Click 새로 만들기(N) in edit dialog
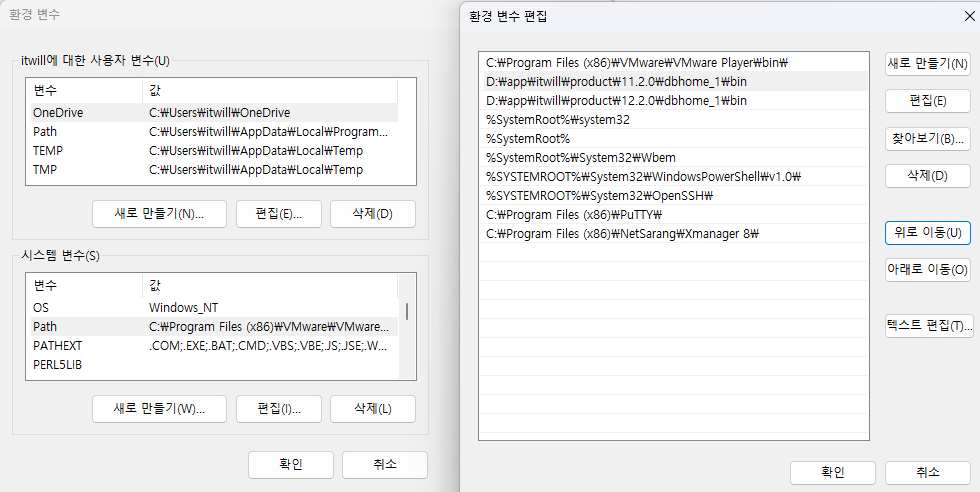Viewport: 980px width, 492px height. click(x=928, y=64)
